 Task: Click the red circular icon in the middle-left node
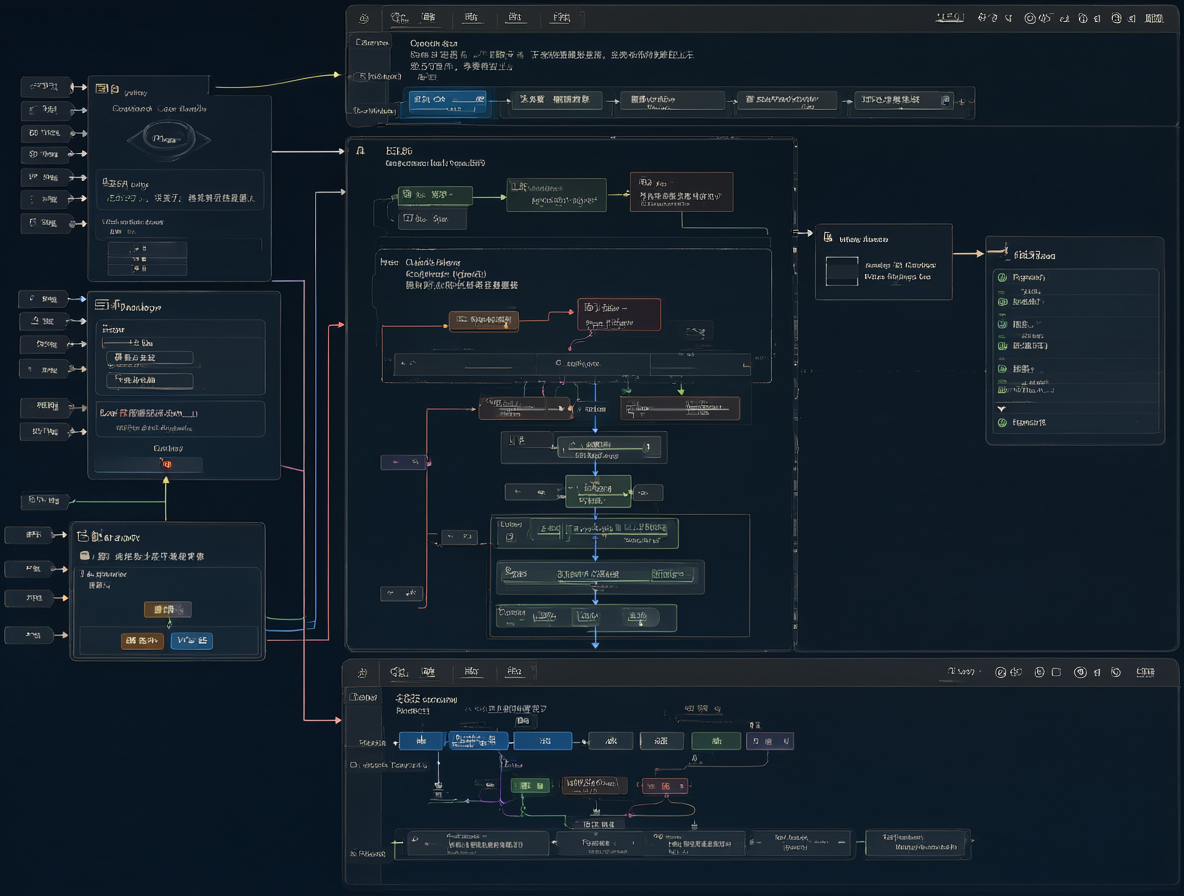[x=167, y=463]
